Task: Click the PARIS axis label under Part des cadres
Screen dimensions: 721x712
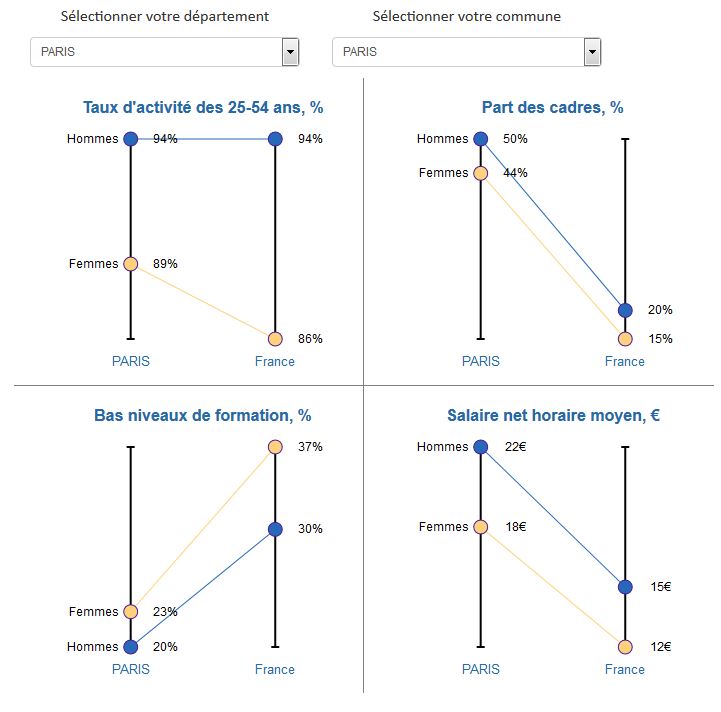Action: point(480,362)
